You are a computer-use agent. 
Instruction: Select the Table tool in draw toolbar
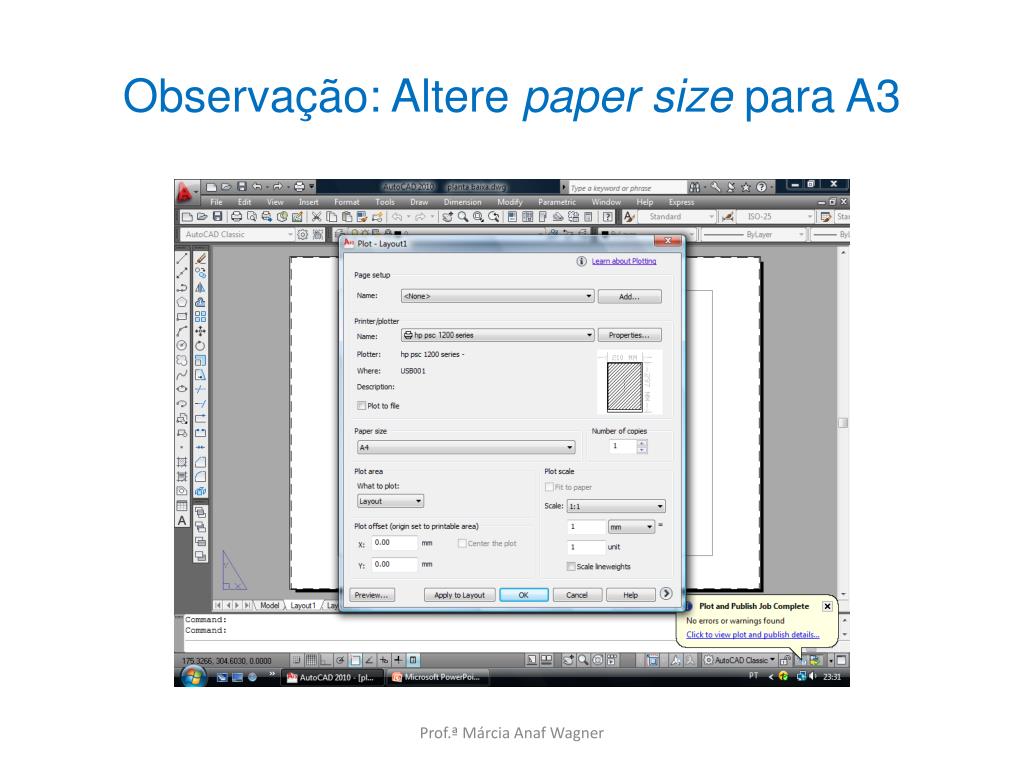coord(182,505)
